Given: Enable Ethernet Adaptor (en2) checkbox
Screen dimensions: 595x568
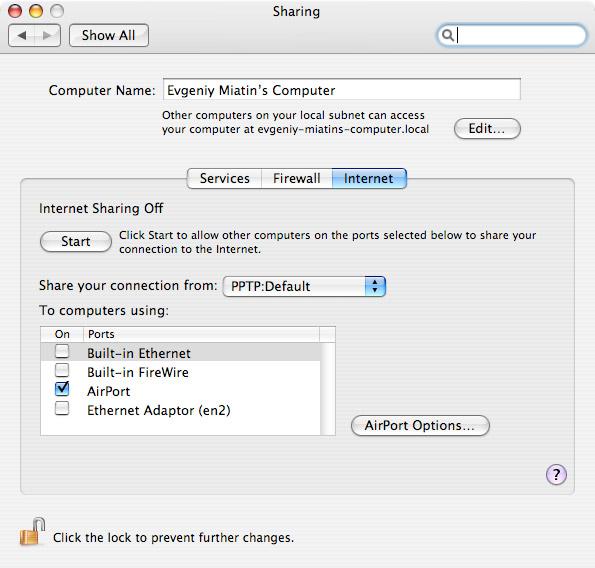Looking at the screenshot, I should (62, 408).
